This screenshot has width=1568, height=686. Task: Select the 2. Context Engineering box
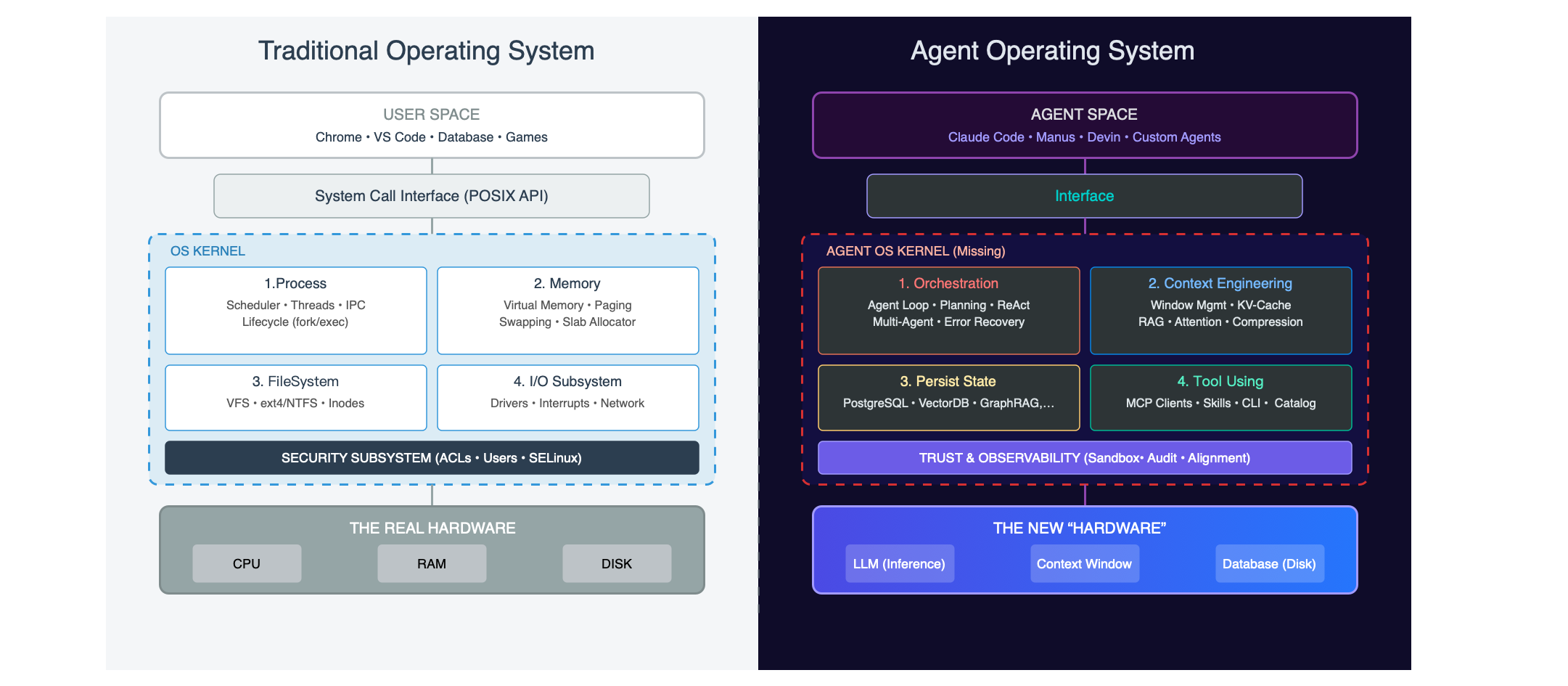click(1220, 310)
